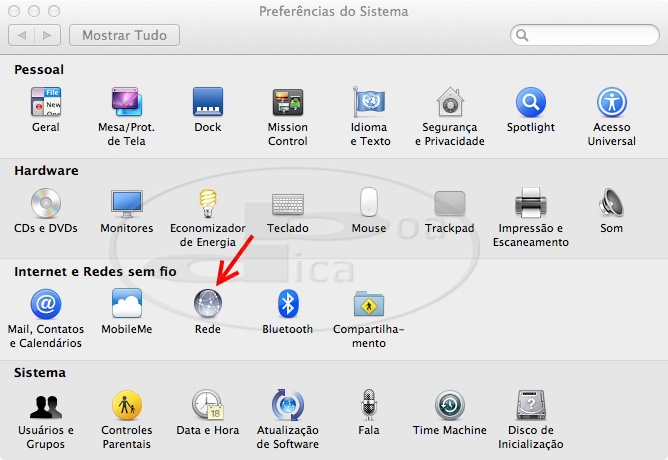Viewport: 668px width, 460px height.
Task: Open Spotlight preferences
Action: point(531,102)
